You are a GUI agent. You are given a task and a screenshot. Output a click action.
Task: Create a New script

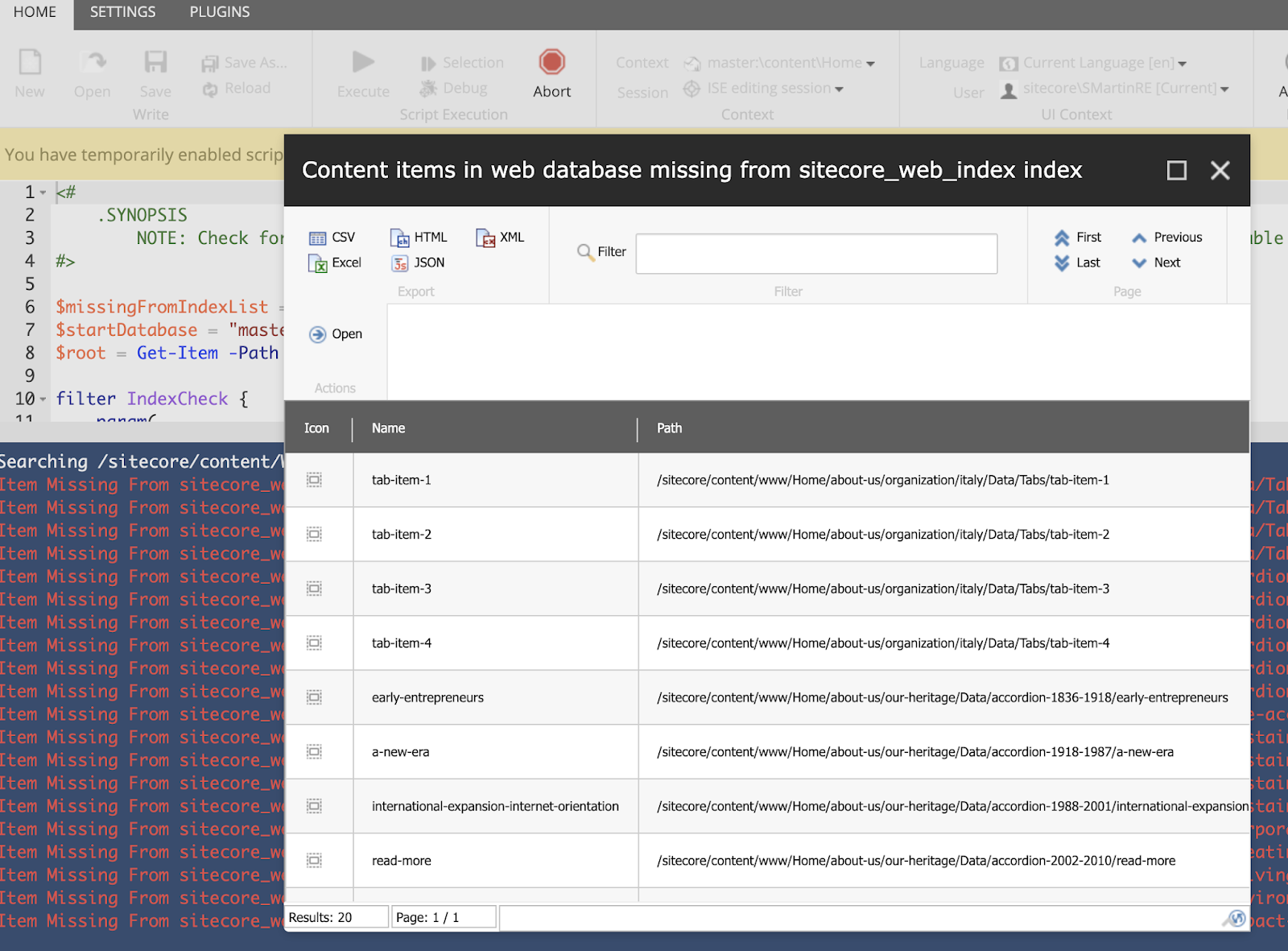(30, 73)
